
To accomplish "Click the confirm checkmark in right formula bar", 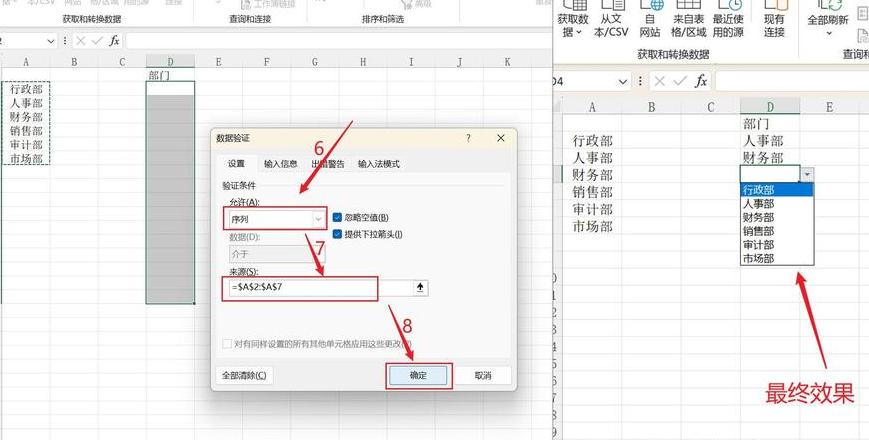I will [x=680, y=81].
